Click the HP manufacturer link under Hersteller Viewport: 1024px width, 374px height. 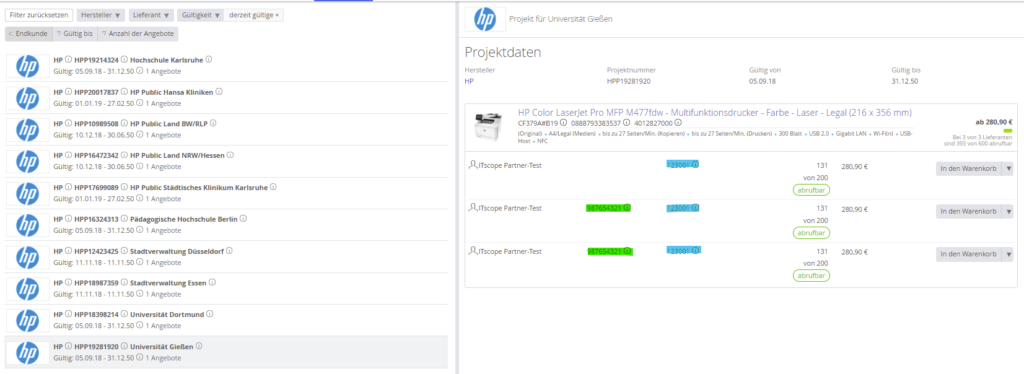click(469, 82)
